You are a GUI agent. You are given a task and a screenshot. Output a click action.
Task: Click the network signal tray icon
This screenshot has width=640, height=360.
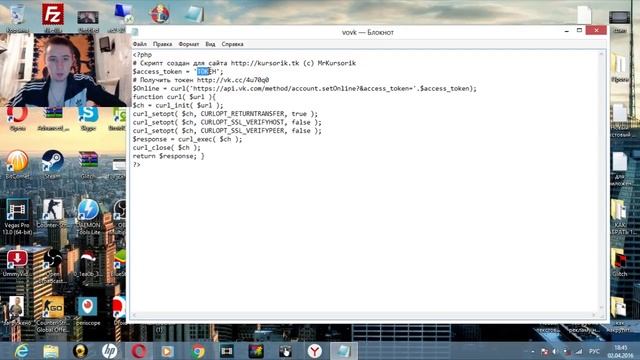tap(579, 351)
